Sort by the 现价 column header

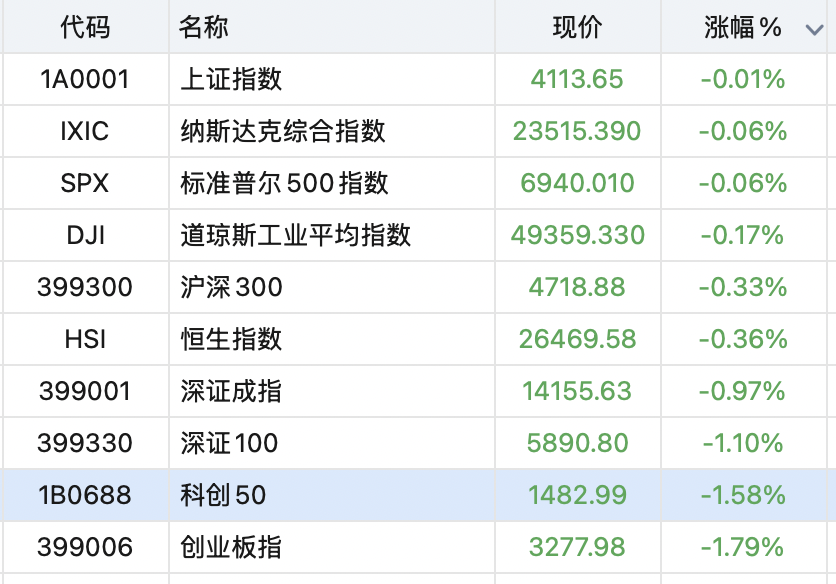[577, 27]
